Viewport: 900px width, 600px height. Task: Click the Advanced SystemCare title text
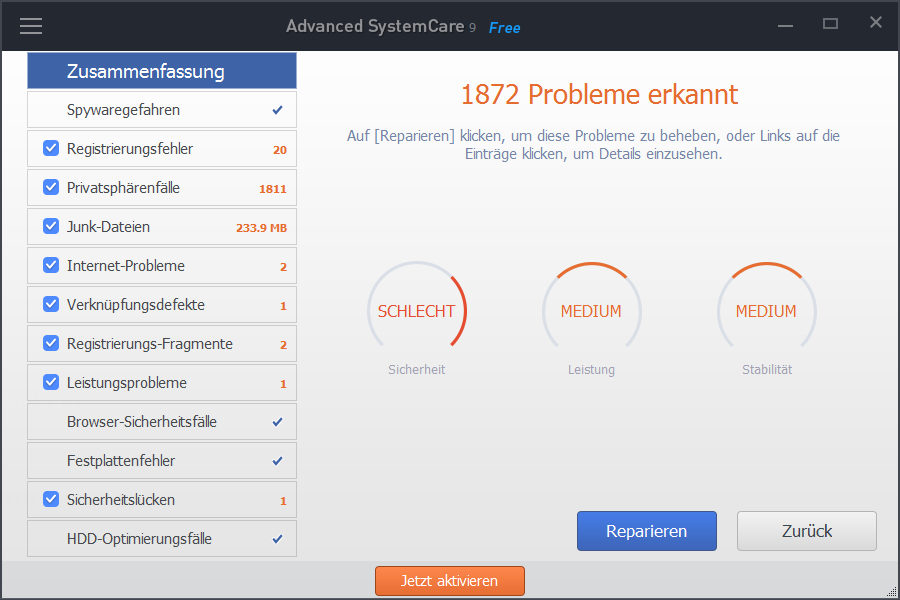click(x=375, y=26)
